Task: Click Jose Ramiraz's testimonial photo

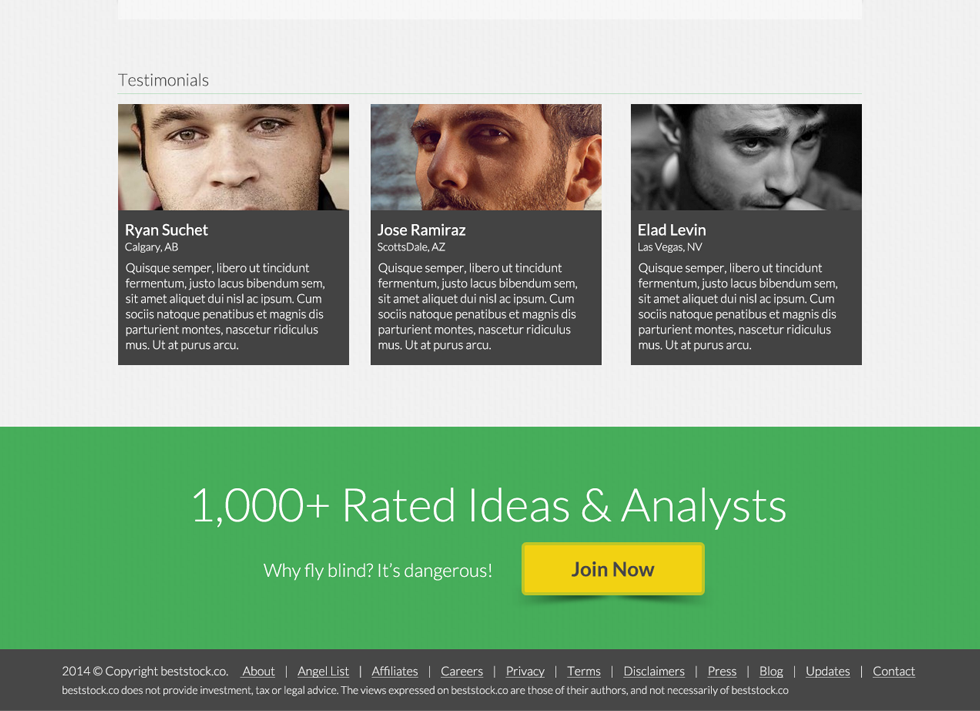Action: click(x=486, y=157)
